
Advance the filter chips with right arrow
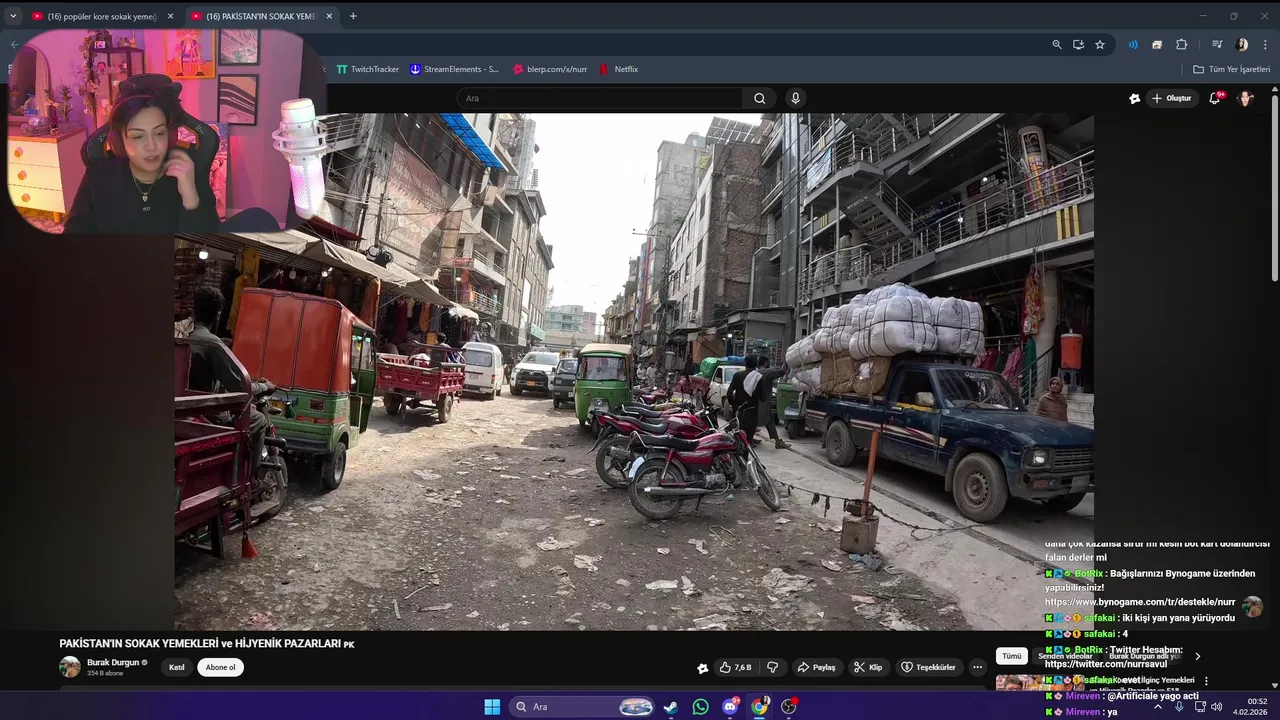click(x=1197, y=656)
